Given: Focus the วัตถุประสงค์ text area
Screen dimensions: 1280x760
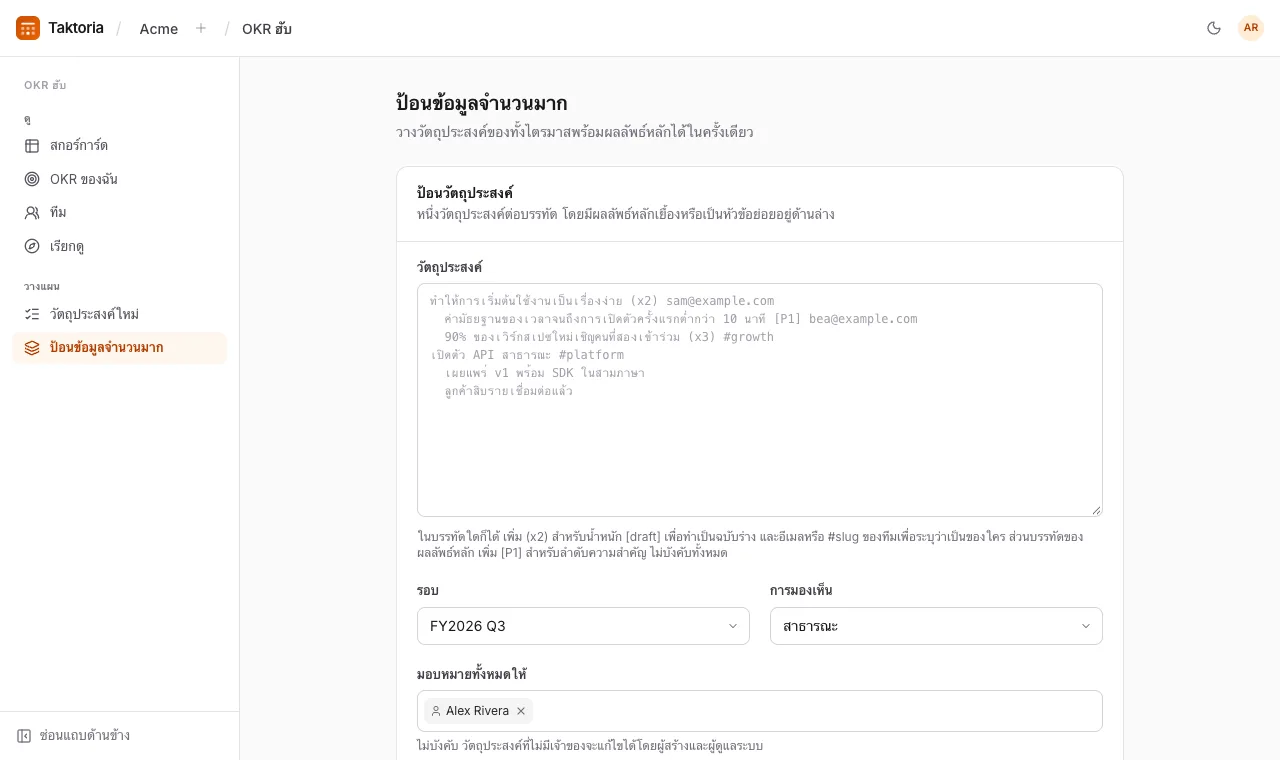Looking at the screenshot, I should (x=760, y=400).
